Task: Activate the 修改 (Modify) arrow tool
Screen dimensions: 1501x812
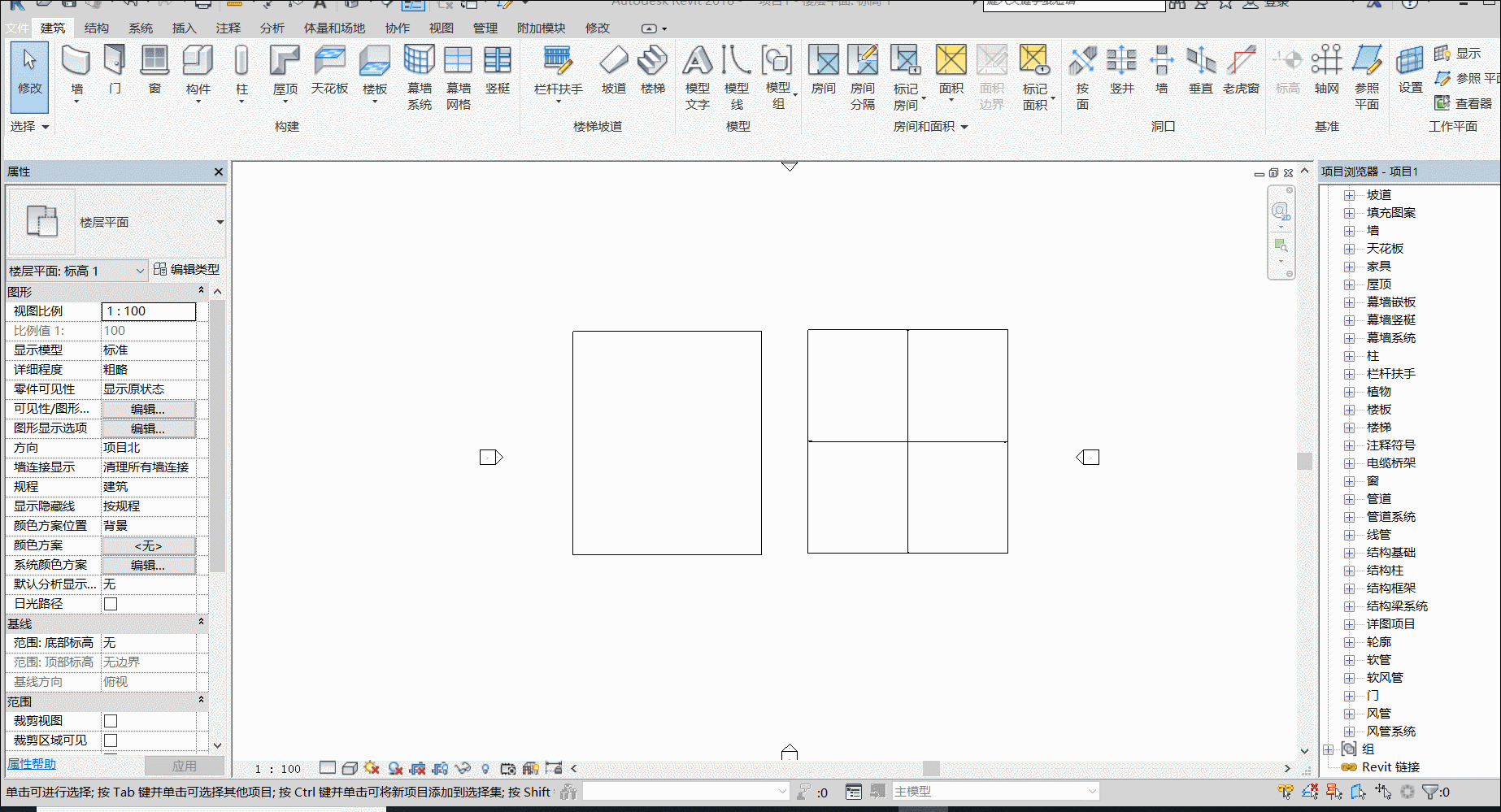Action: click(30, 76)
